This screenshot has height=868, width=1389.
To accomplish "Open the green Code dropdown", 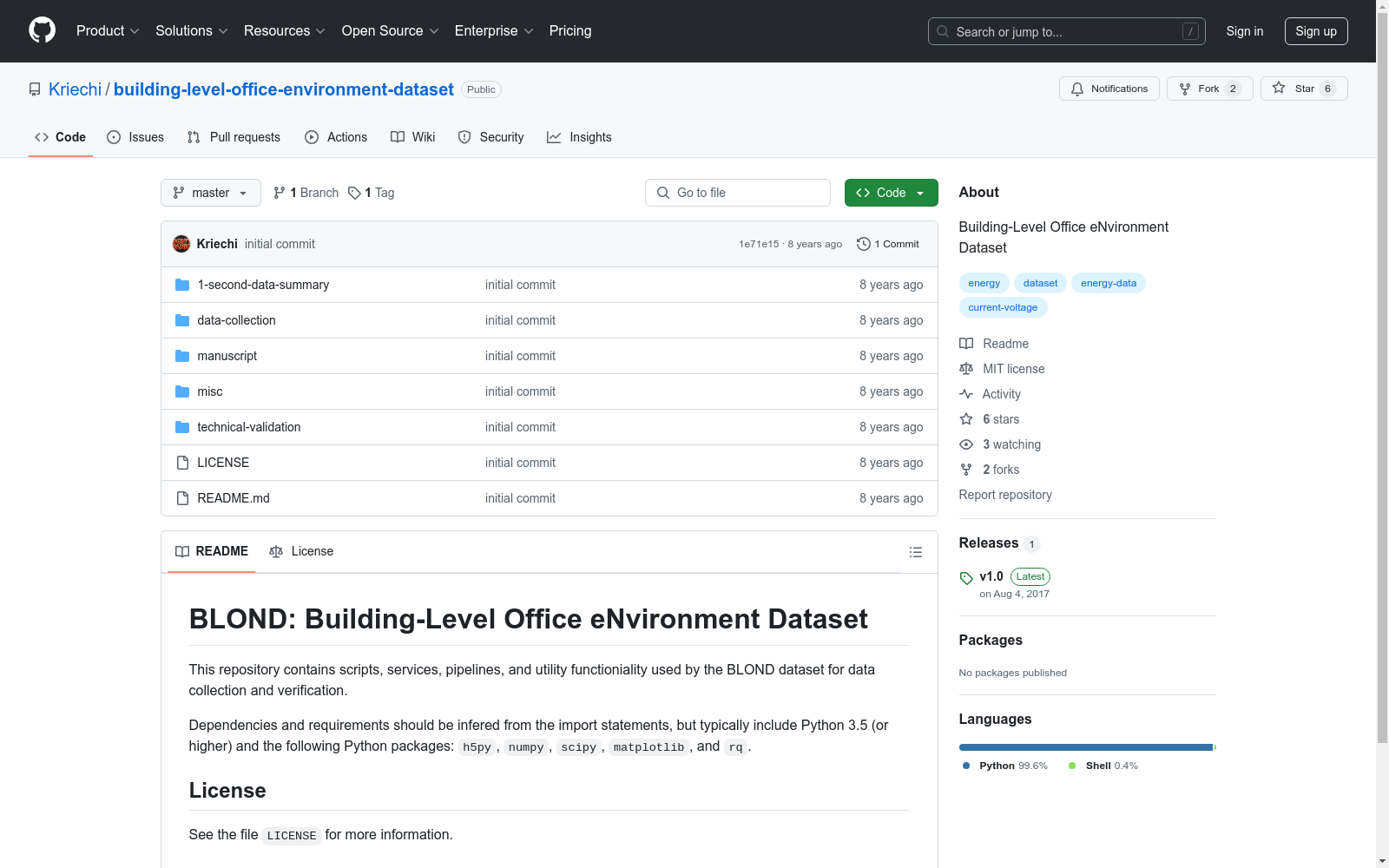I will pos(891,193).
